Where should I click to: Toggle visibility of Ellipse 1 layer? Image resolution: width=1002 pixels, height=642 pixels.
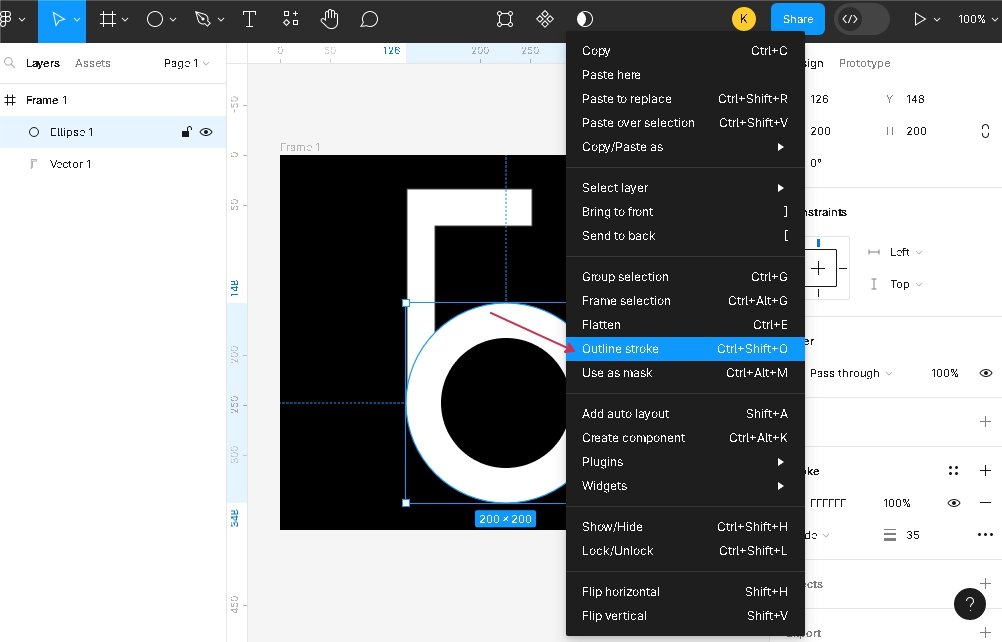[206, 132]
